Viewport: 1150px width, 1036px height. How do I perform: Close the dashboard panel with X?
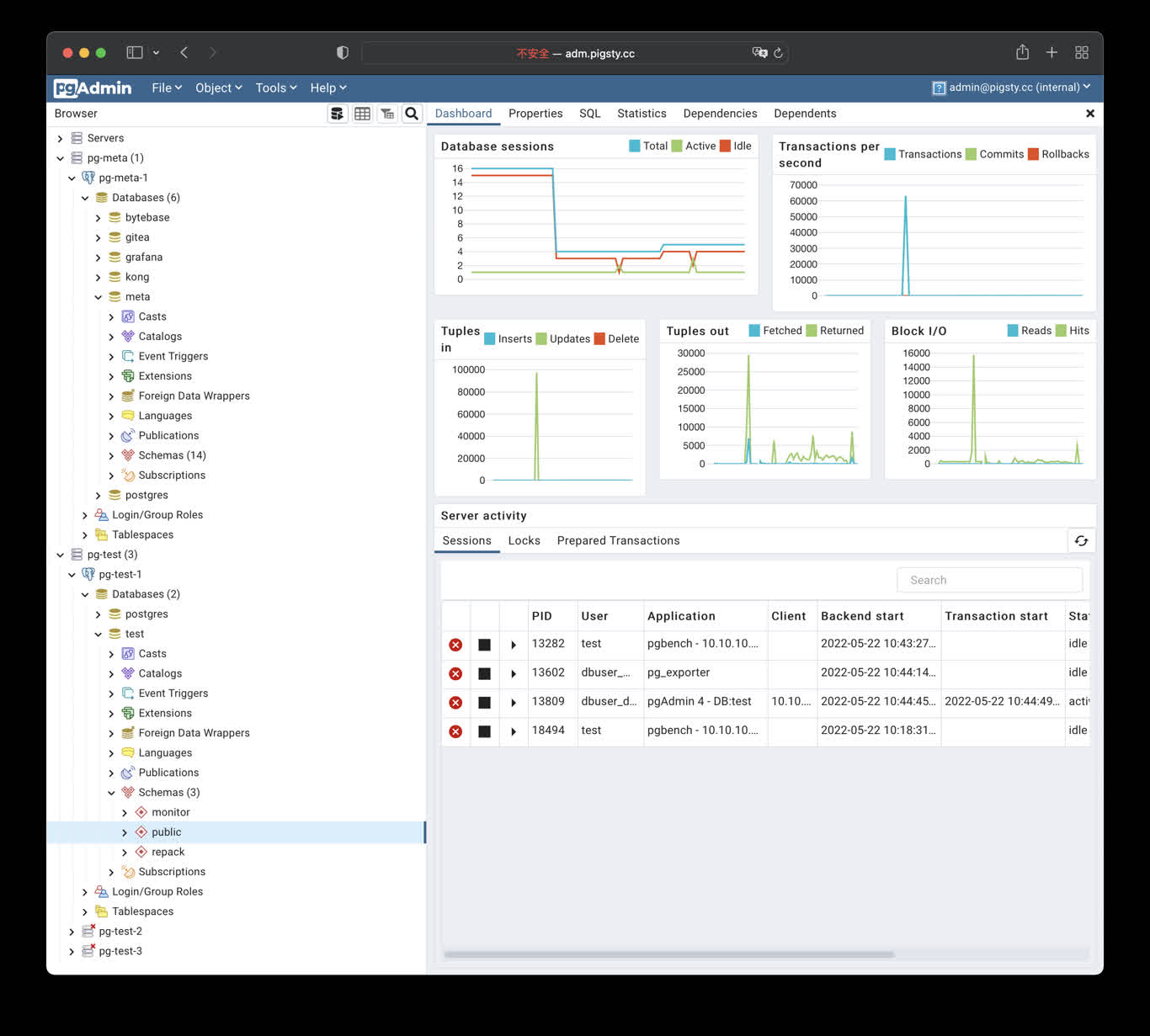click(x=1089, y=114)
